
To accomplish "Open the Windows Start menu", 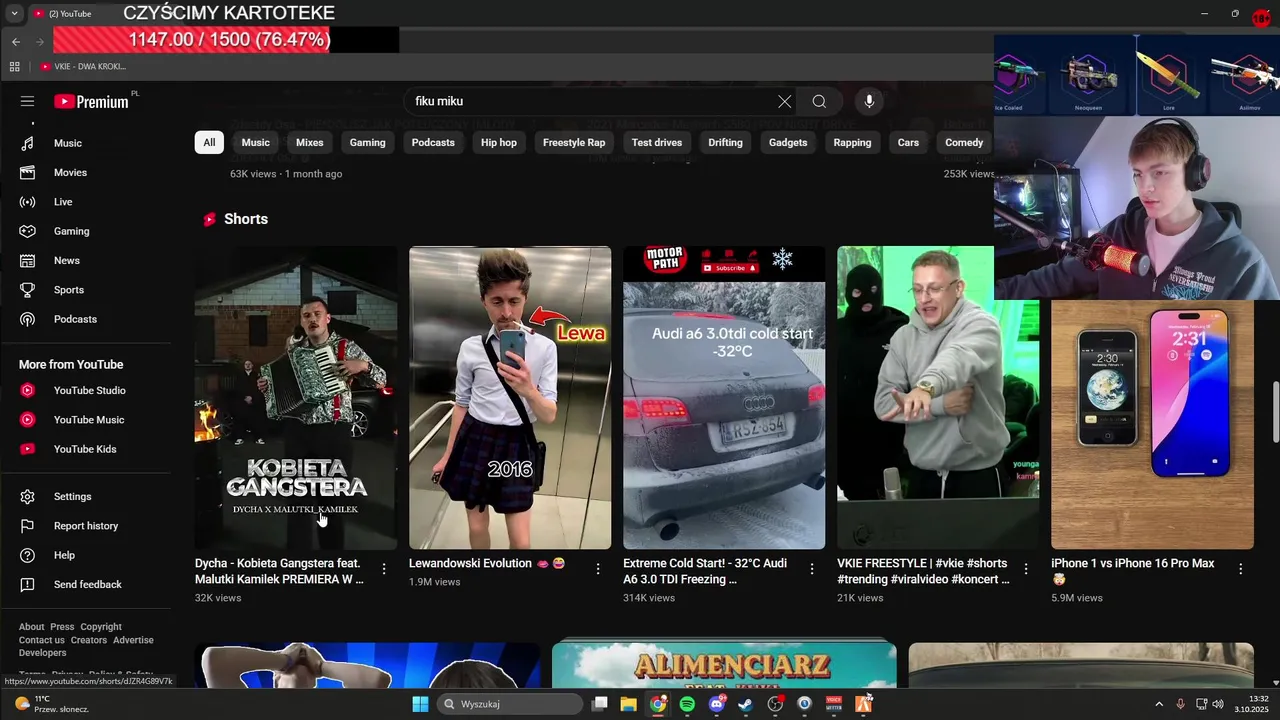I will (421, 704).
